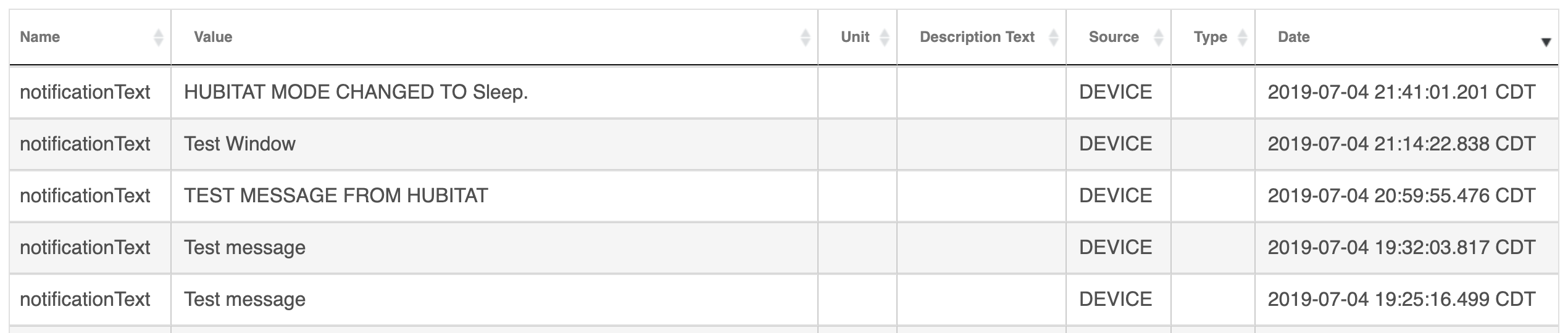The image size is (1568, 333).
Task: Reverse Date sort with descending arrow
Action: coord(1546,43)
